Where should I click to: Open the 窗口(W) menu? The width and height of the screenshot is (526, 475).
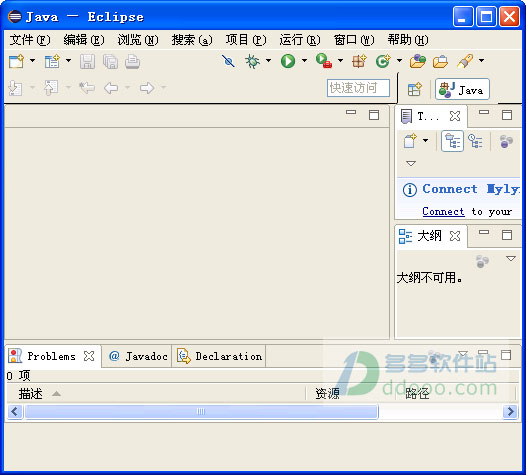[354, 40]
